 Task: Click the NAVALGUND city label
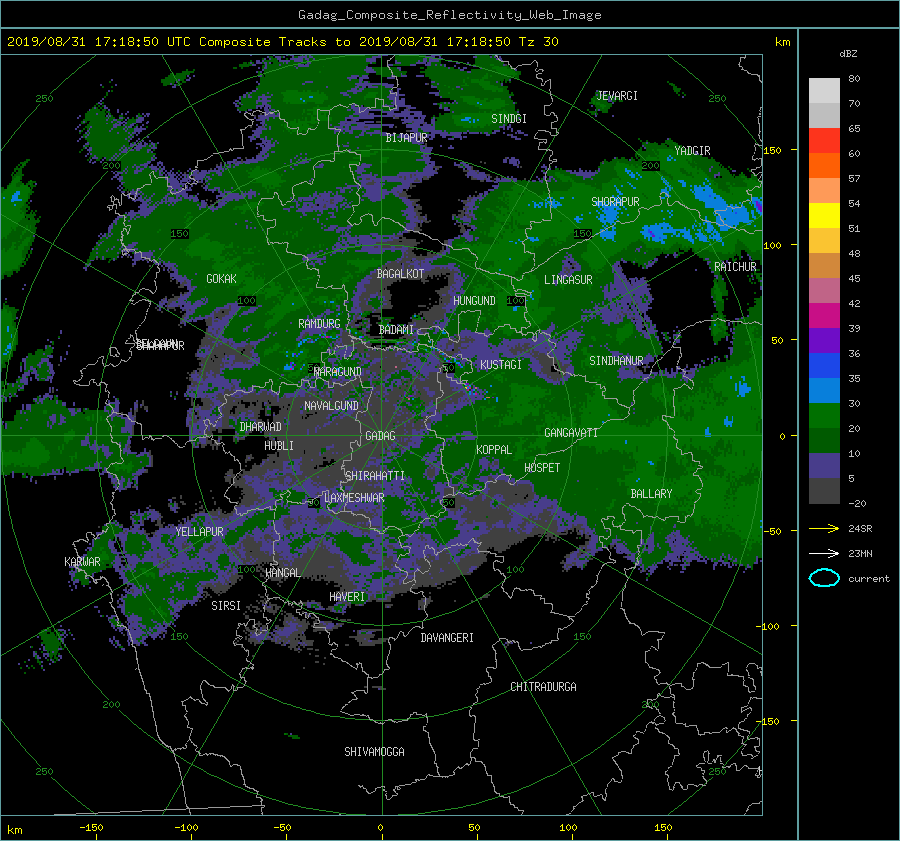pos(331,405)
